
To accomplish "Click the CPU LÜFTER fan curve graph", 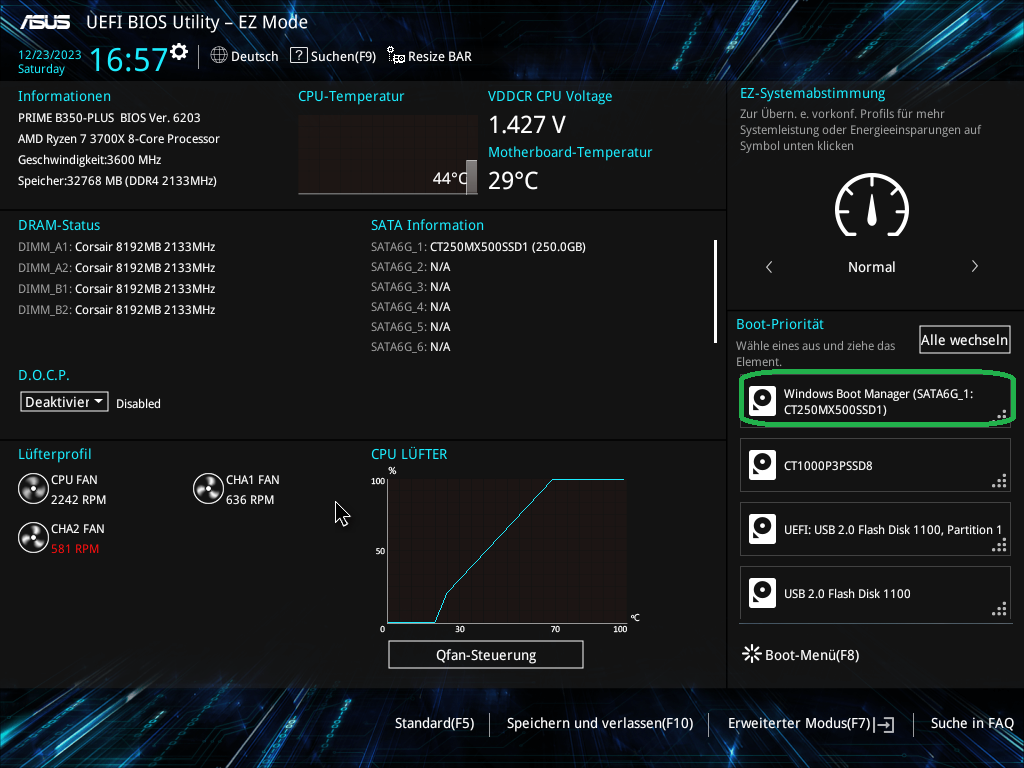I will 507,551.
